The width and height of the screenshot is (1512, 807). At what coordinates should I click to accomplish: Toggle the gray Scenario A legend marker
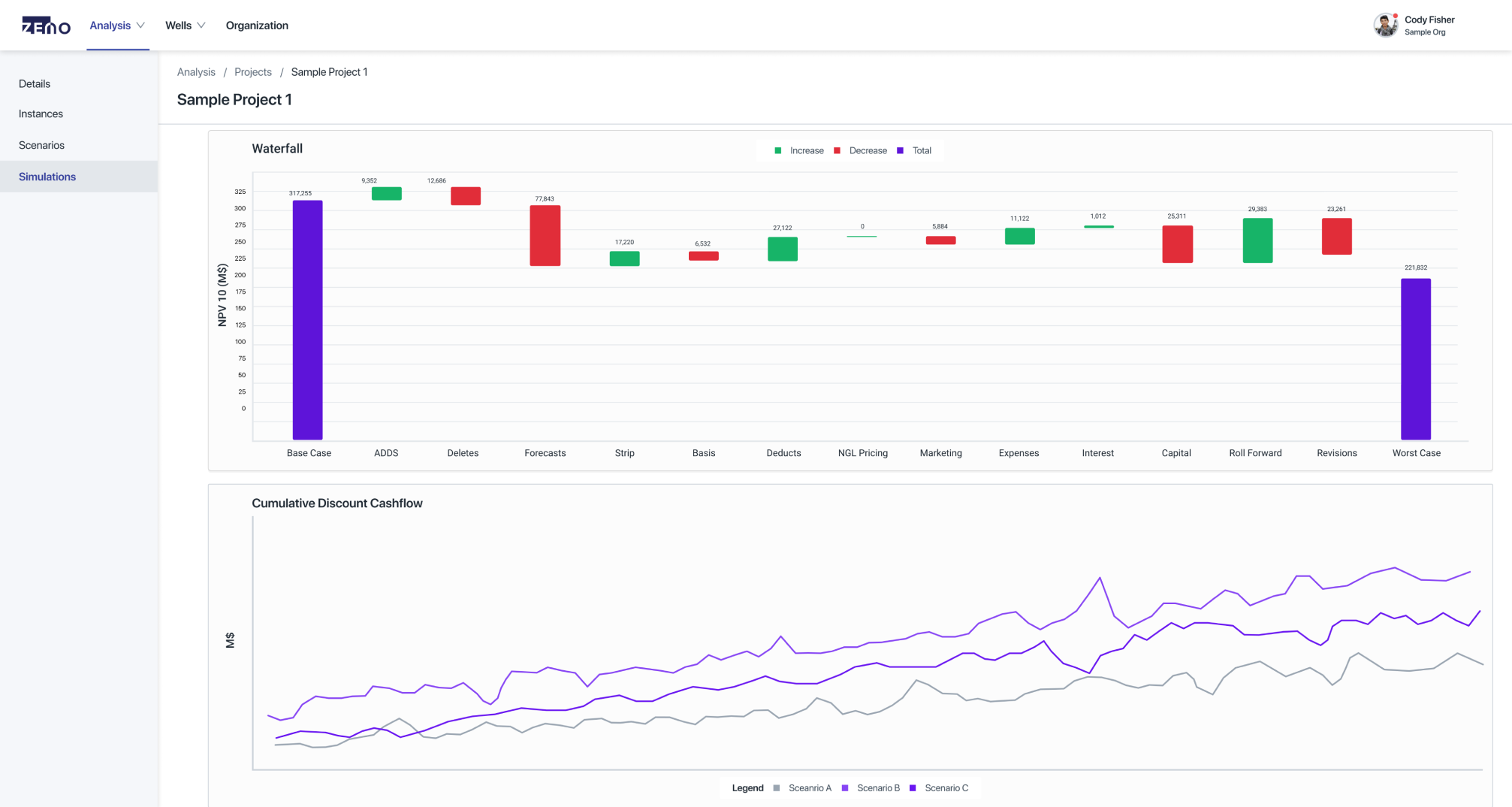777,788
